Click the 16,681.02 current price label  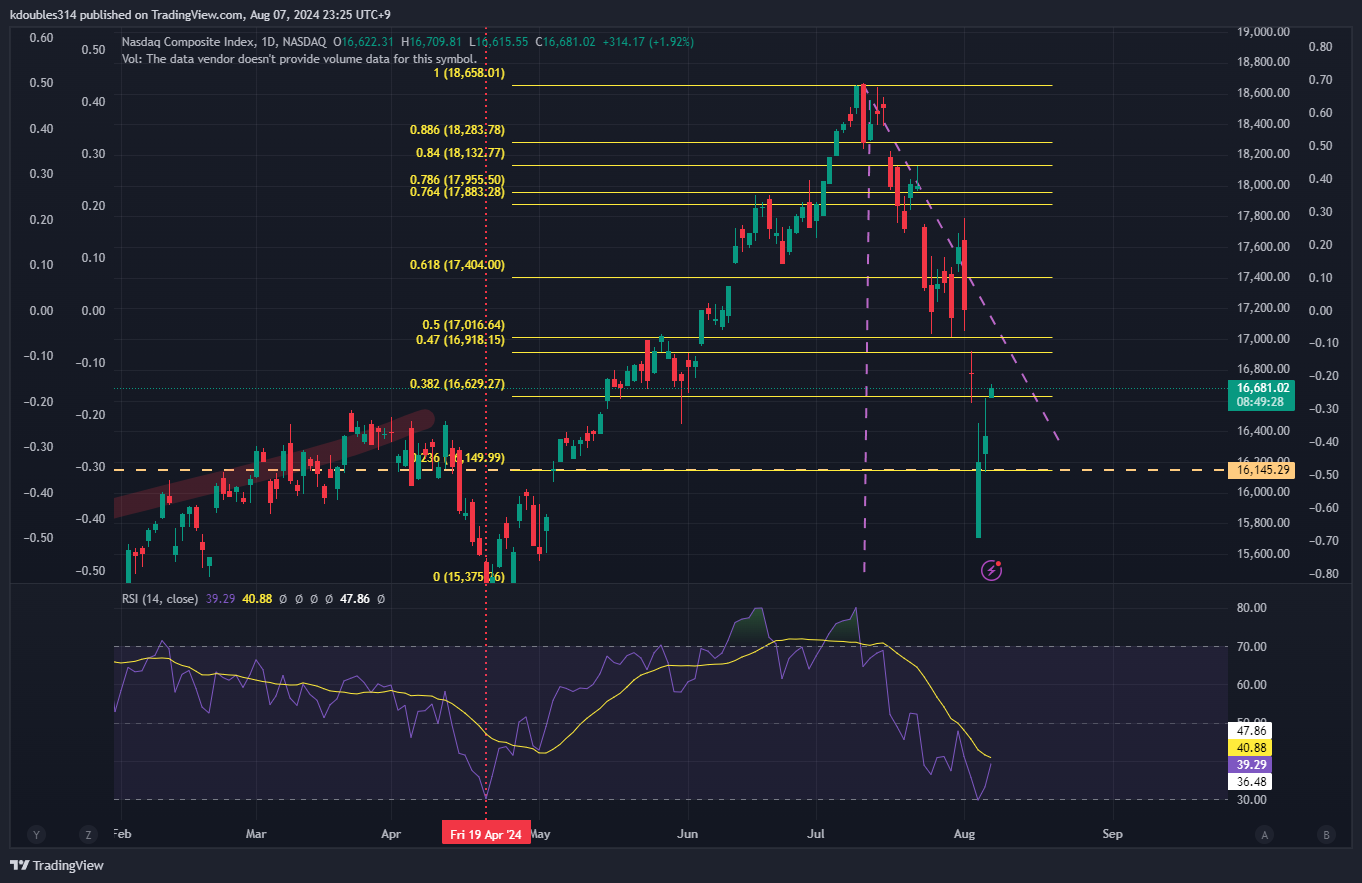tap(1264, 388)
